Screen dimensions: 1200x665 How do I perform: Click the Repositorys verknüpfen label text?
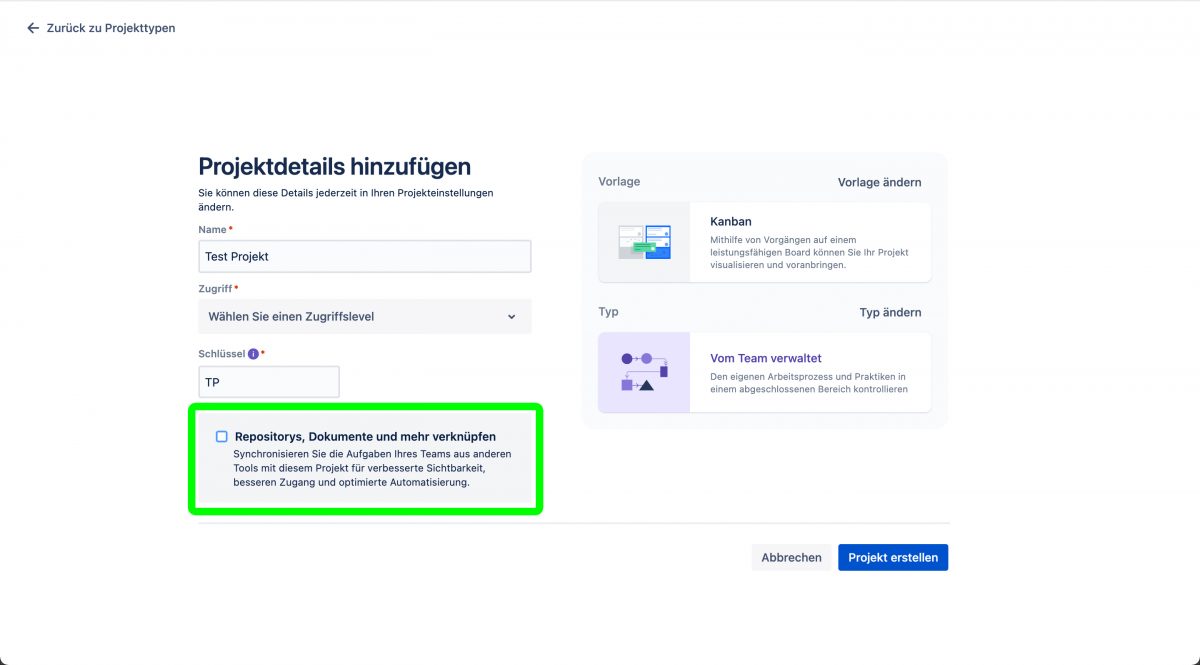(x=365, y=437)
